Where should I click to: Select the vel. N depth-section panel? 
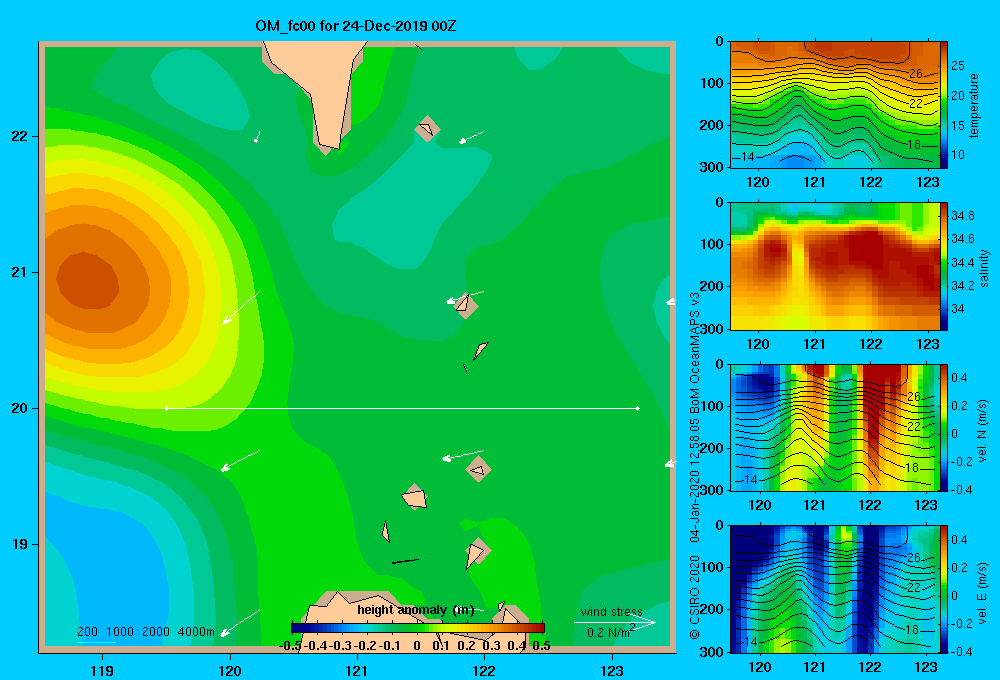[834, 427]
